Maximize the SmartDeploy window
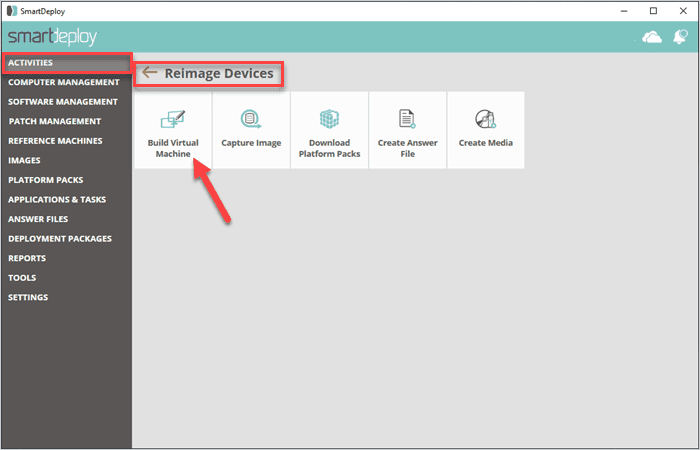 tap(654, 11)
